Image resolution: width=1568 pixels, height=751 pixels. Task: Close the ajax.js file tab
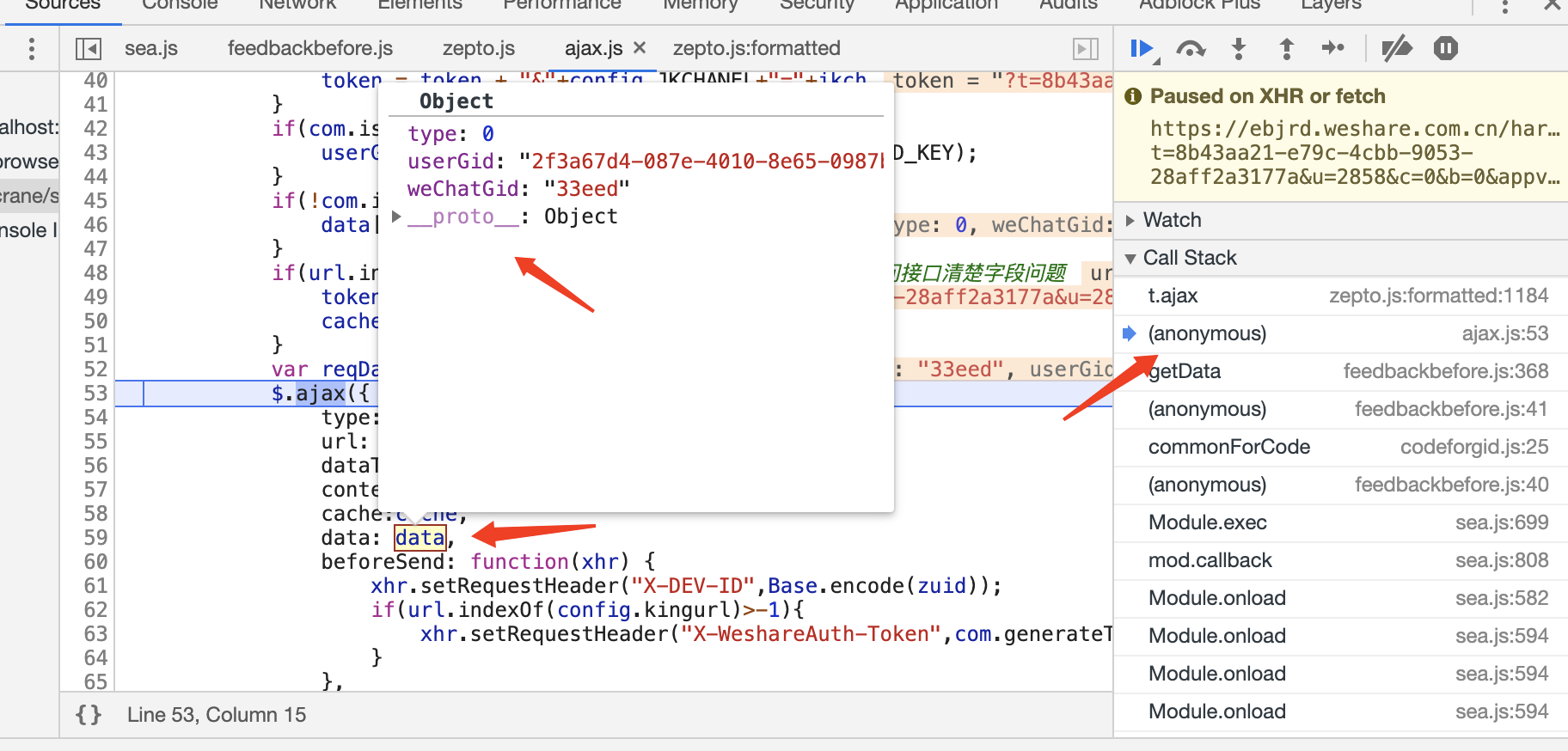(x=640, y=48)
